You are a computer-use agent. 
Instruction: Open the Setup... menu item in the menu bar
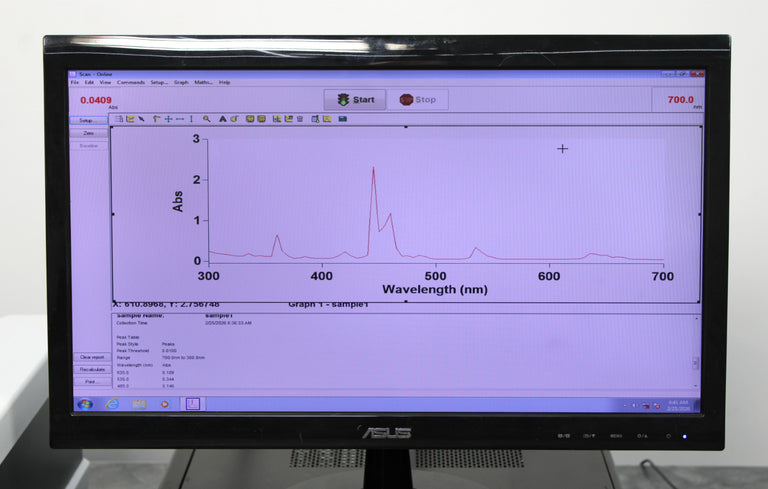[x=159, y=82]
